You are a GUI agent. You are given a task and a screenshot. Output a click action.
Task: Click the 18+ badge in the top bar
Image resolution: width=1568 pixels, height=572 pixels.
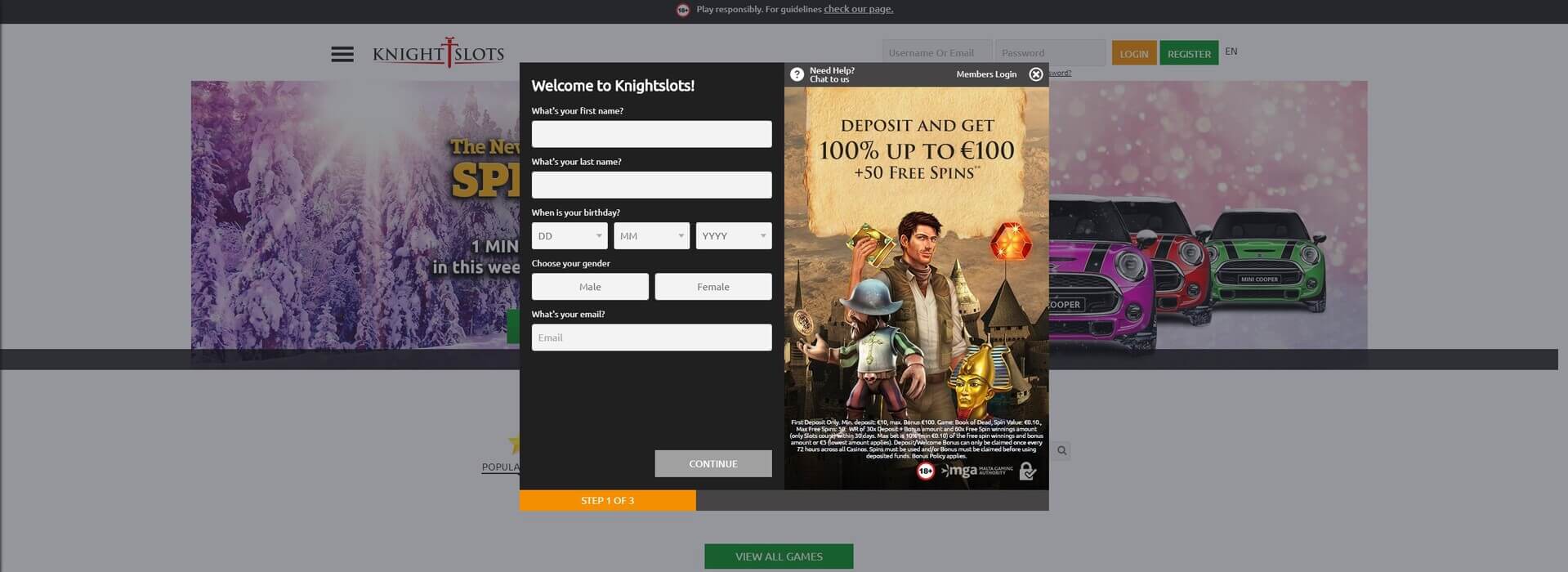point(683,10)
